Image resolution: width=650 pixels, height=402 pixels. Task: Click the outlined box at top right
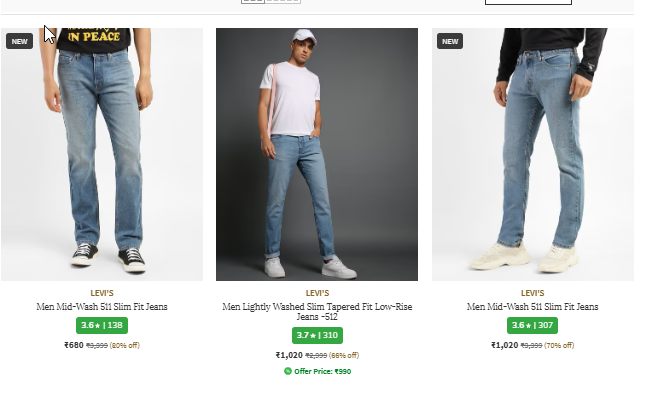[528, 2]
